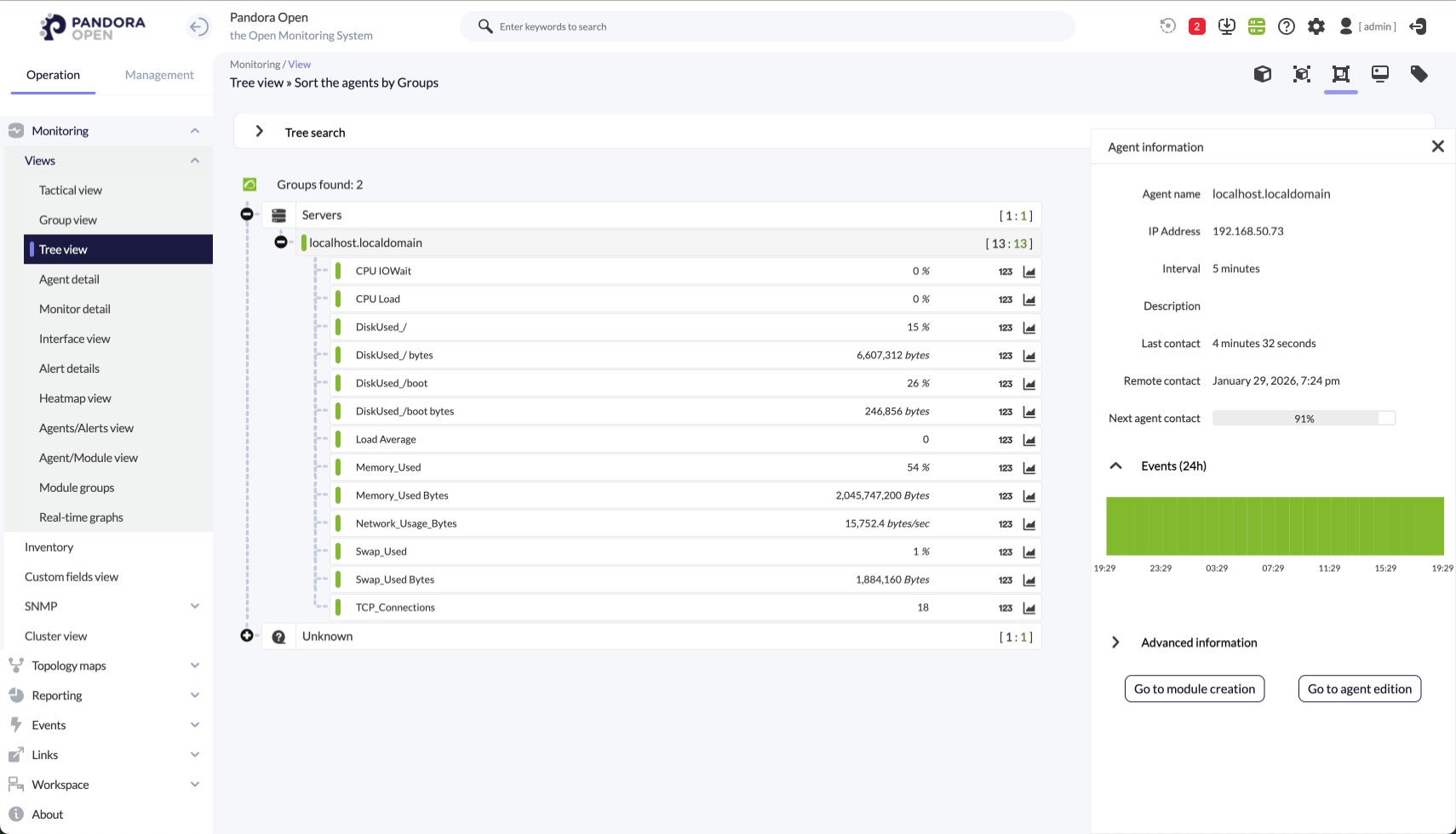Click the Go to module creation button

coord(1194,688)
